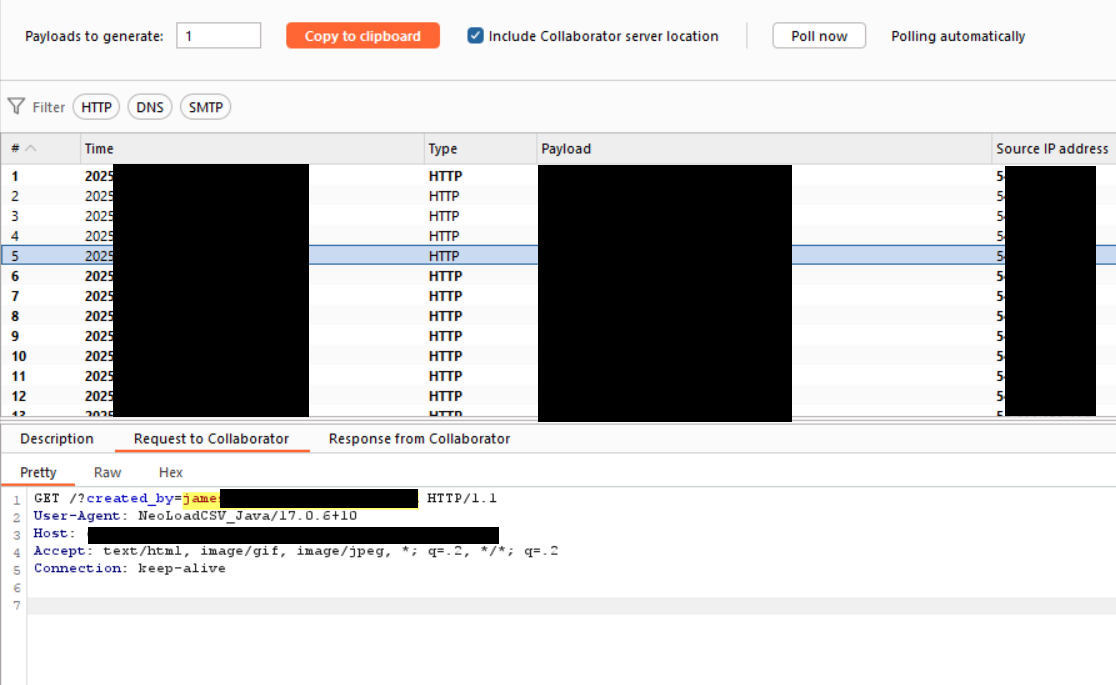Screen dimensions: 1116x685
Task: Toggle the HTTP filter chip
Action: (x=96, y=107)
